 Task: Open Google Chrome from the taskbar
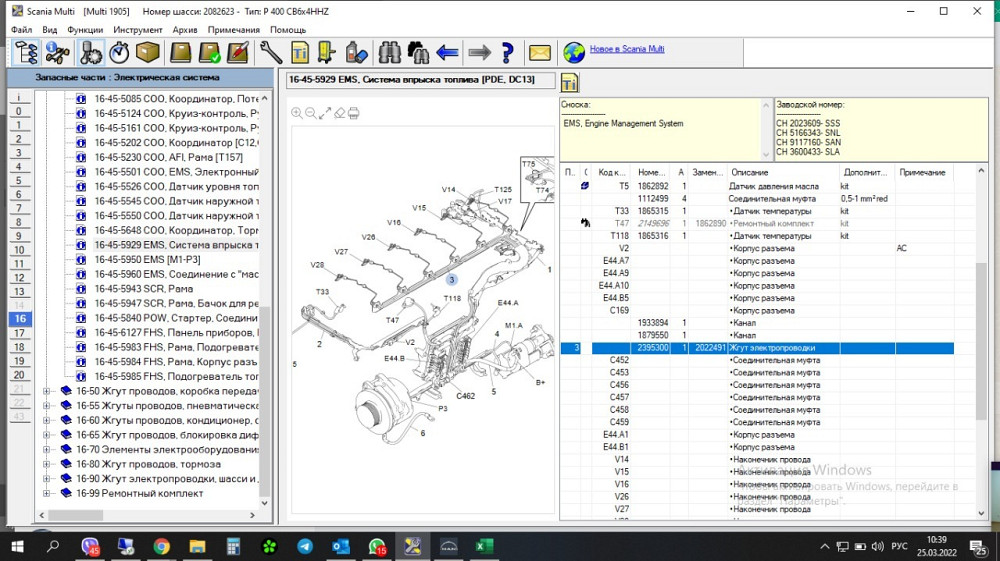click(x=162, y=547)
